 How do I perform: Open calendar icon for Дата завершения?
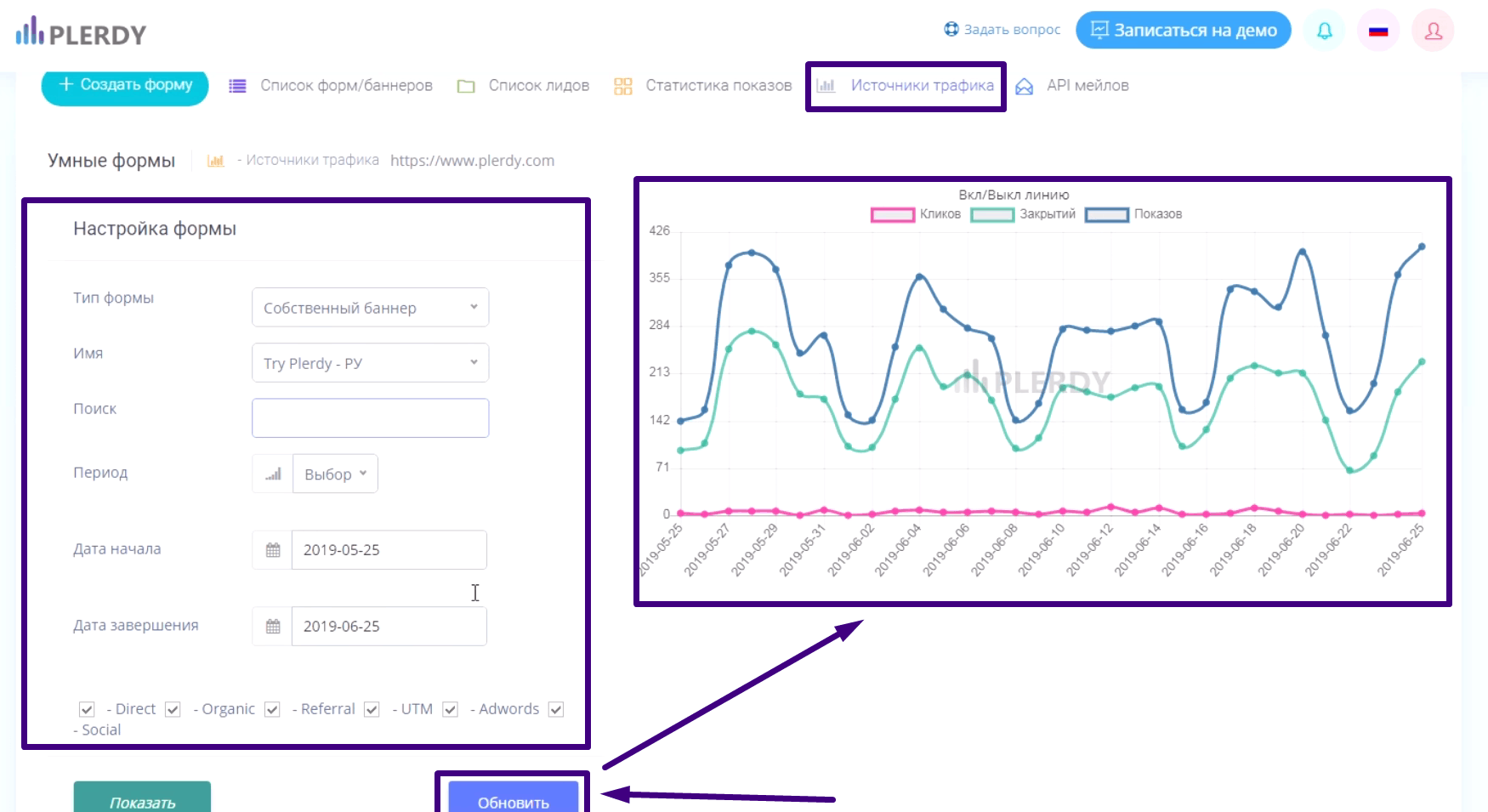click(273, 627)
